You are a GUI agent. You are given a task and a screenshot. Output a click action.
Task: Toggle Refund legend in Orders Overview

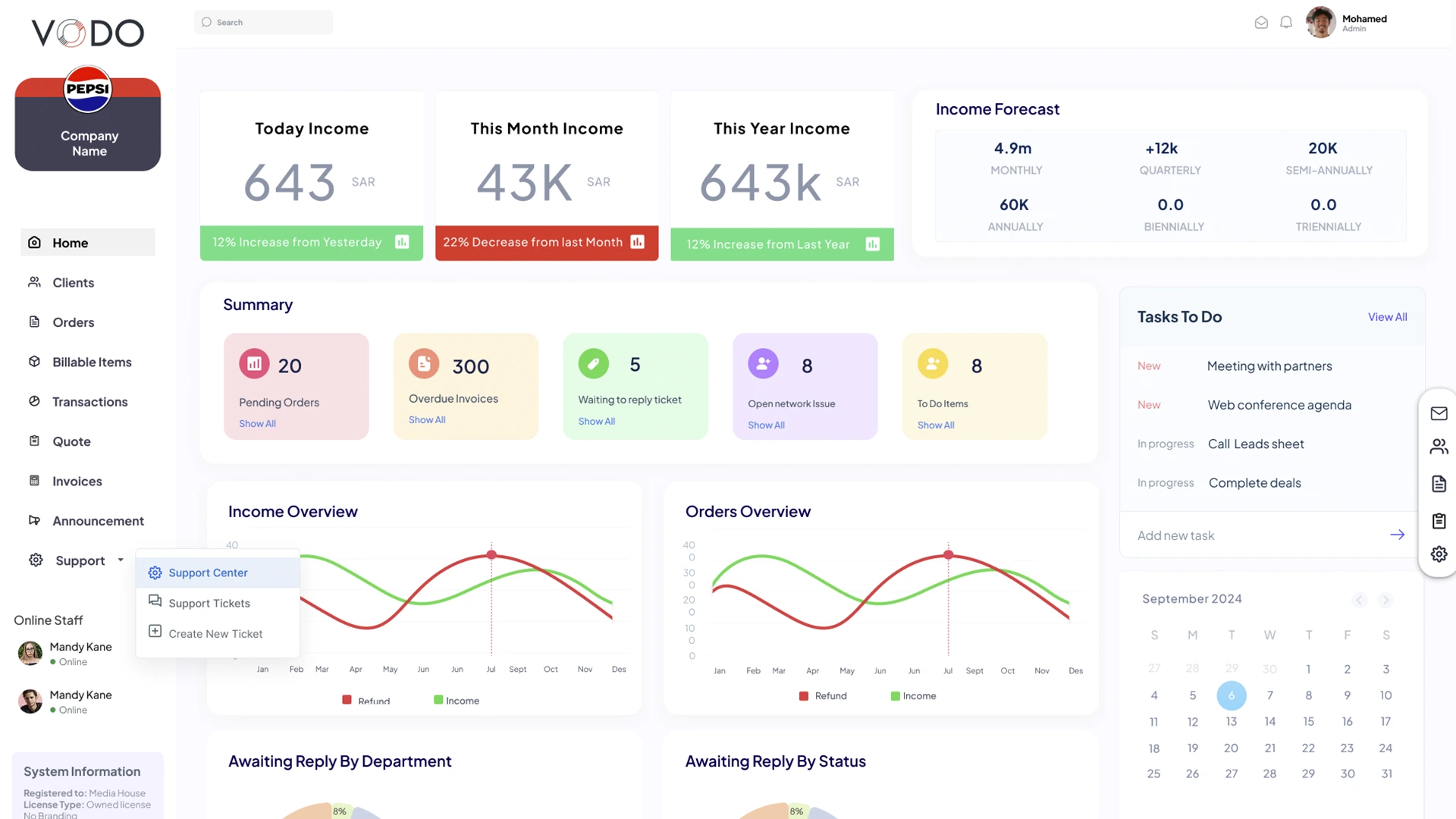click(x=823, y=696)
